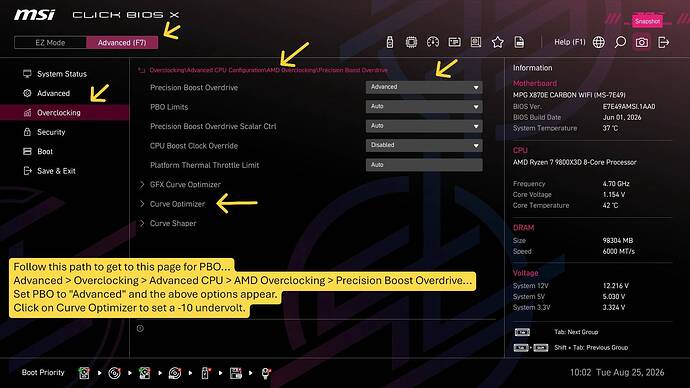Click the padlock icon beside Security
Screen dimensions: 690x388
pyautogui.click(x=27, y=132)
